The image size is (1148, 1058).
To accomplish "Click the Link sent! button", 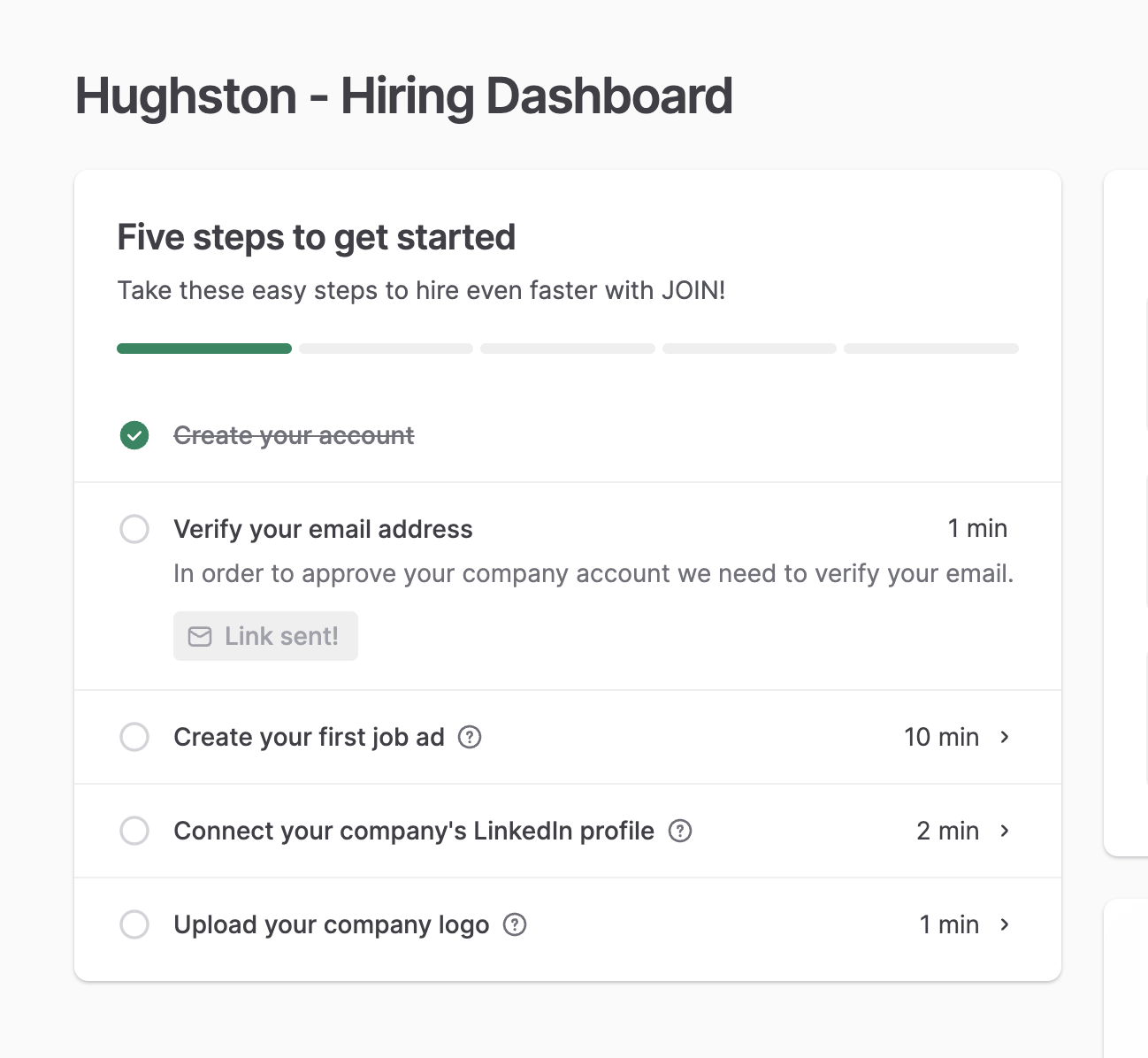I will (265, 636).
